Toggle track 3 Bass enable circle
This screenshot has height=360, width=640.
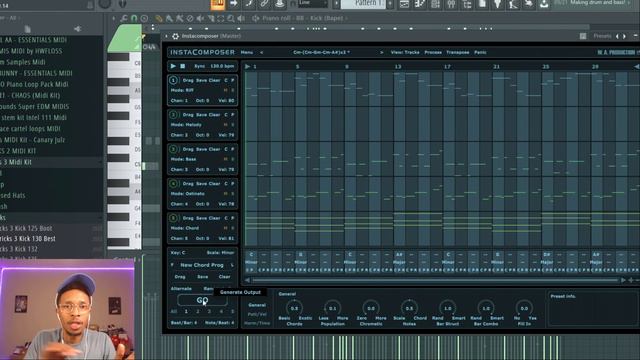coord(173,149)
